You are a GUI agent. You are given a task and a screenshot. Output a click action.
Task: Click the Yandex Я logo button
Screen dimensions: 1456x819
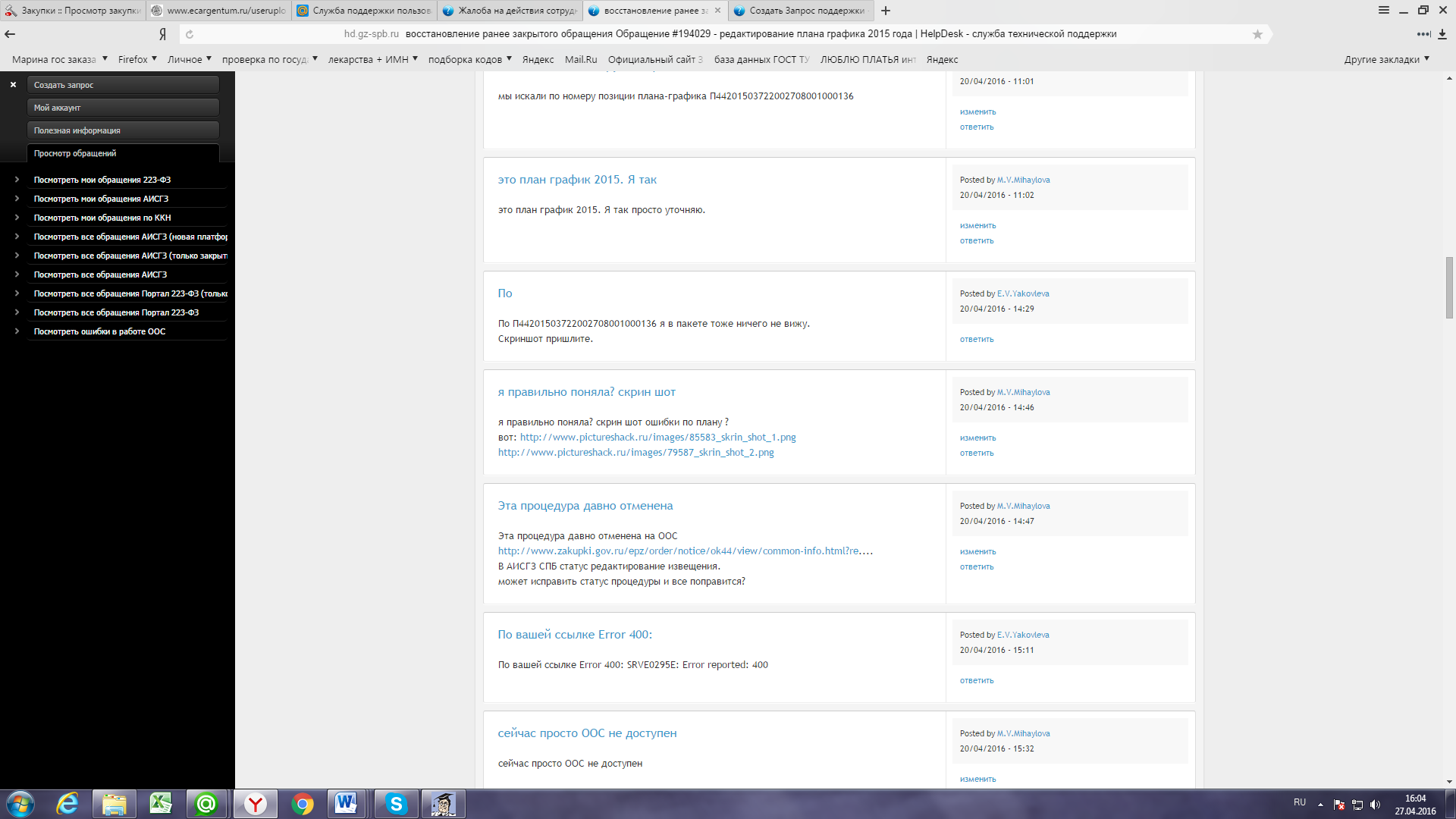point(162,34)
